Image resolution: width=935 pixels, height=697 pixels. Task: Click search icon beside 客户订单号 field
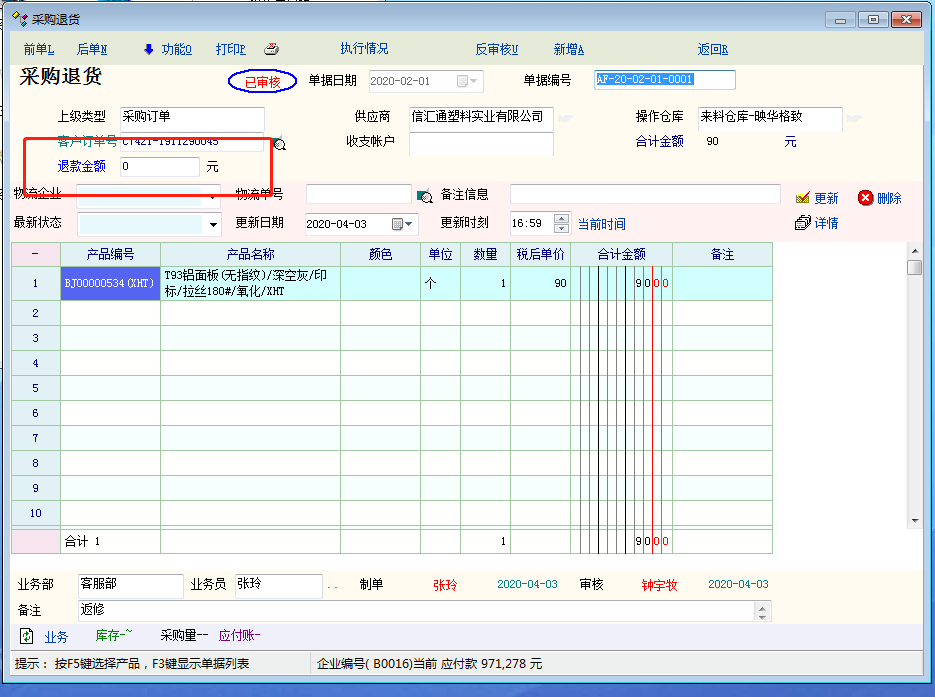click(279, 144)
